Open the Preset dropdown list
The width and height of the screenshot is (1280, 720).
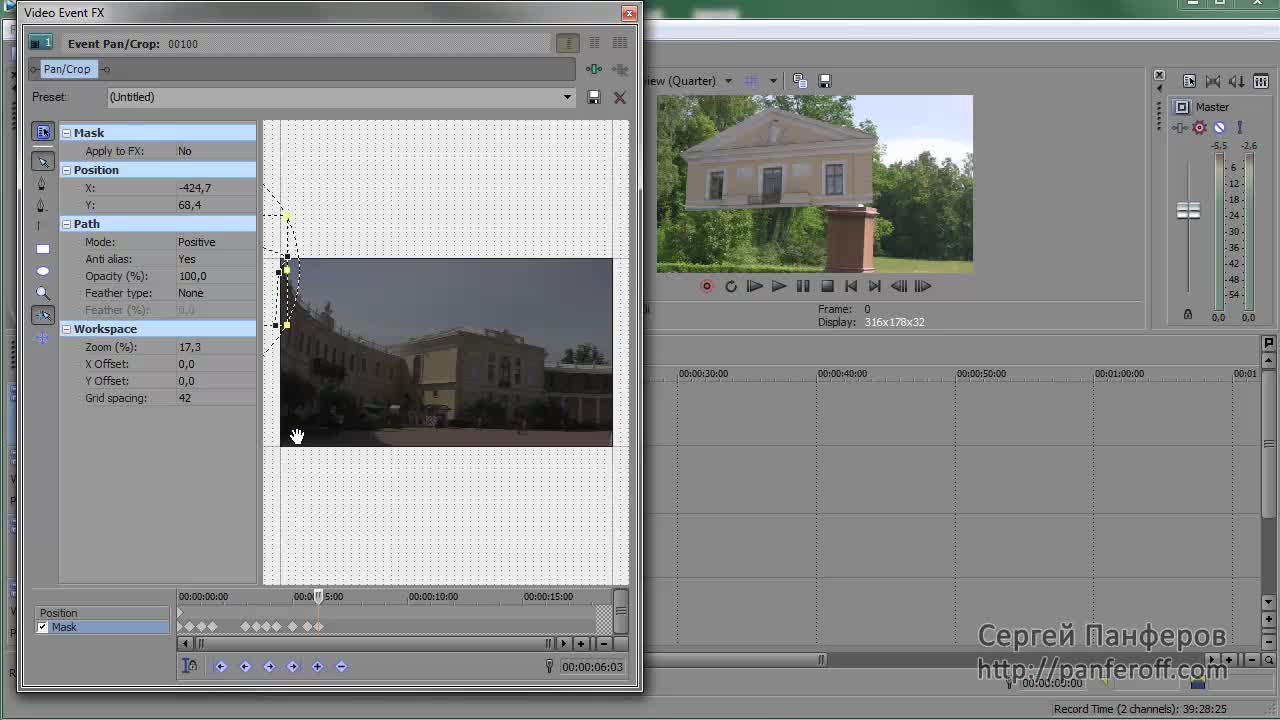(567, 97)
